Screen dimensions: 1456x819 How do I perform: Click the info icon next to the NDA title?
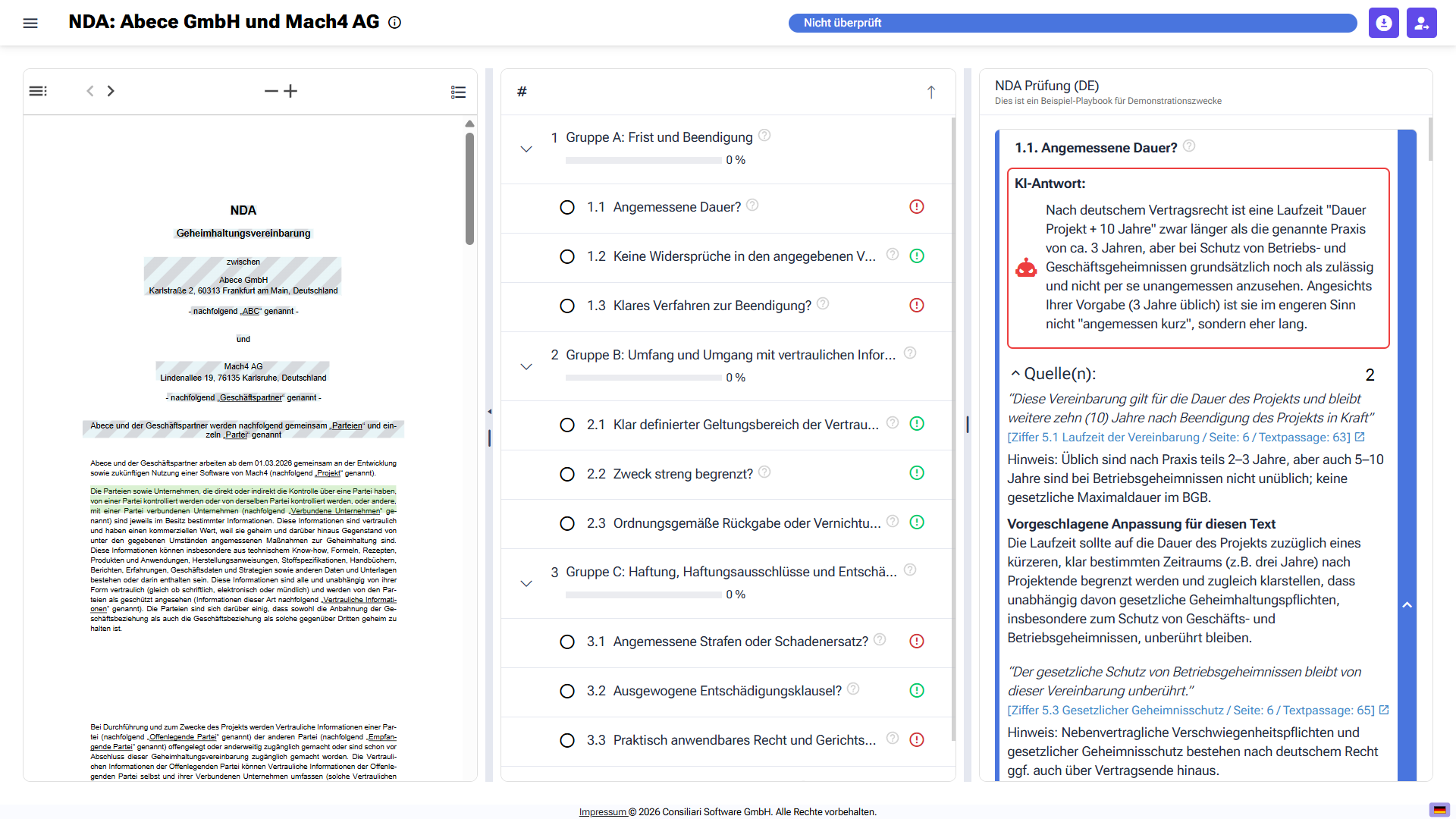[394, 23]
